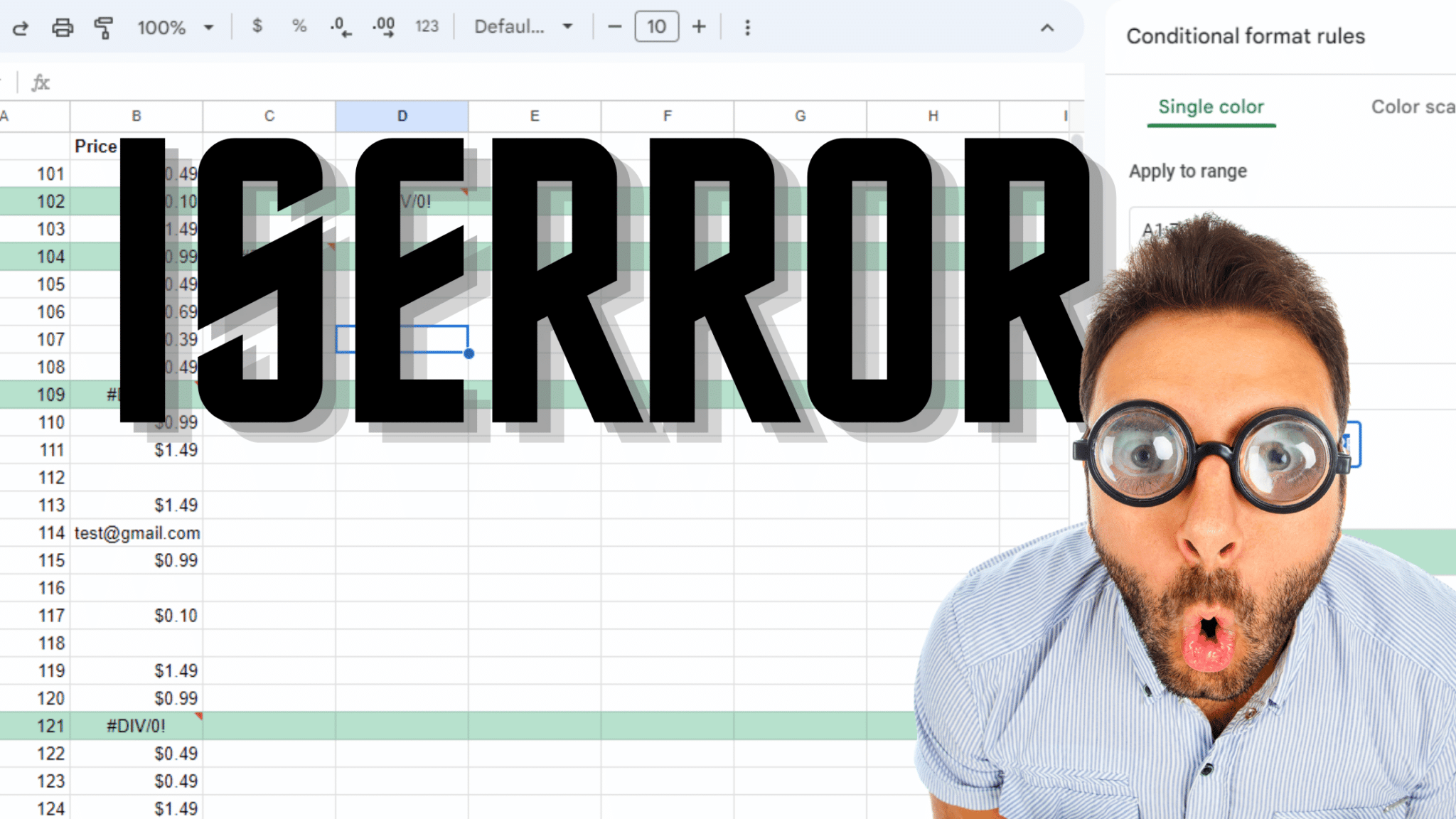The height and width of the screenshot is (819, 1456).
Task: Expand the more options vertical dots menu
Action: tap(748, 27)
